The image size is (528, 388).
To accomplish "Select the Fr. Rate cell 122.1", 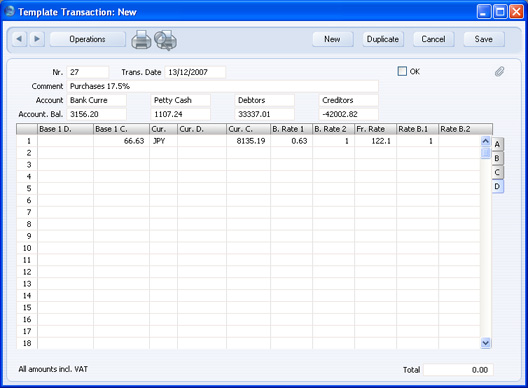I will [375, 141].
